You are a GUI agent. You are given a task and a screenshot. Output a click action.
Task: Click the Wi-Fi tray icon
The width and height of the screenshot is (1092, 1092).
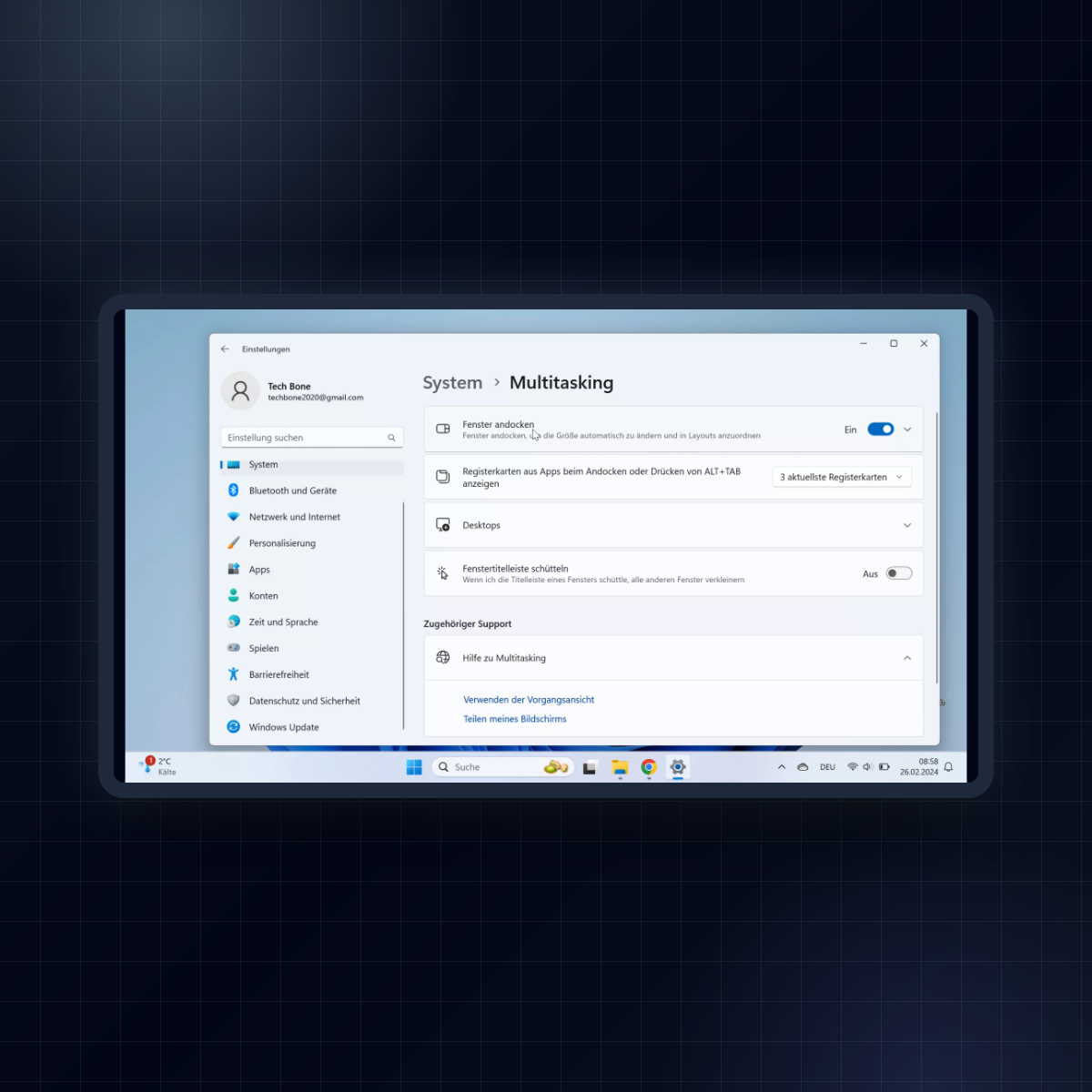853,767
